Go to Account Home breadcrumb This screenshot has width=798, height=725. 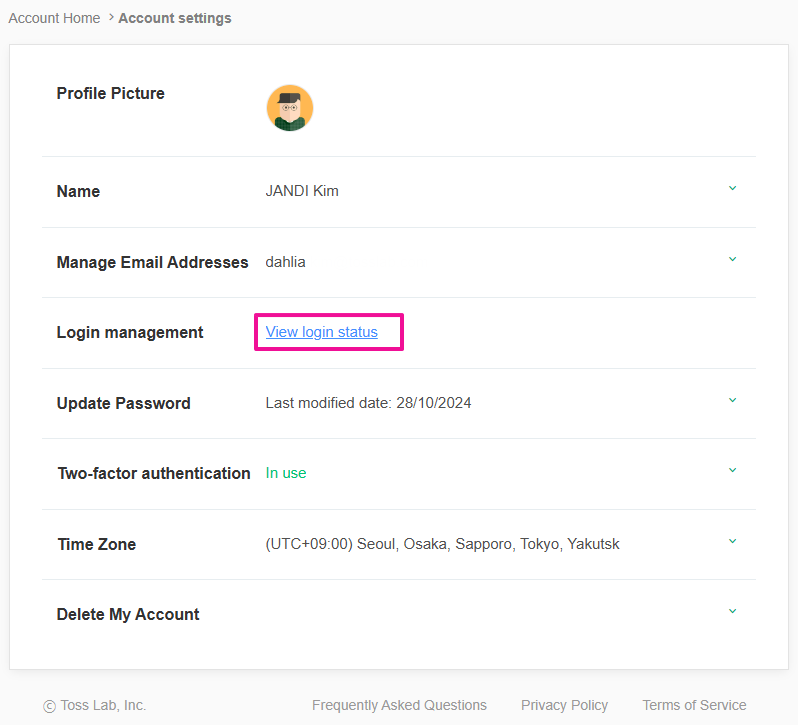point(54,18)
